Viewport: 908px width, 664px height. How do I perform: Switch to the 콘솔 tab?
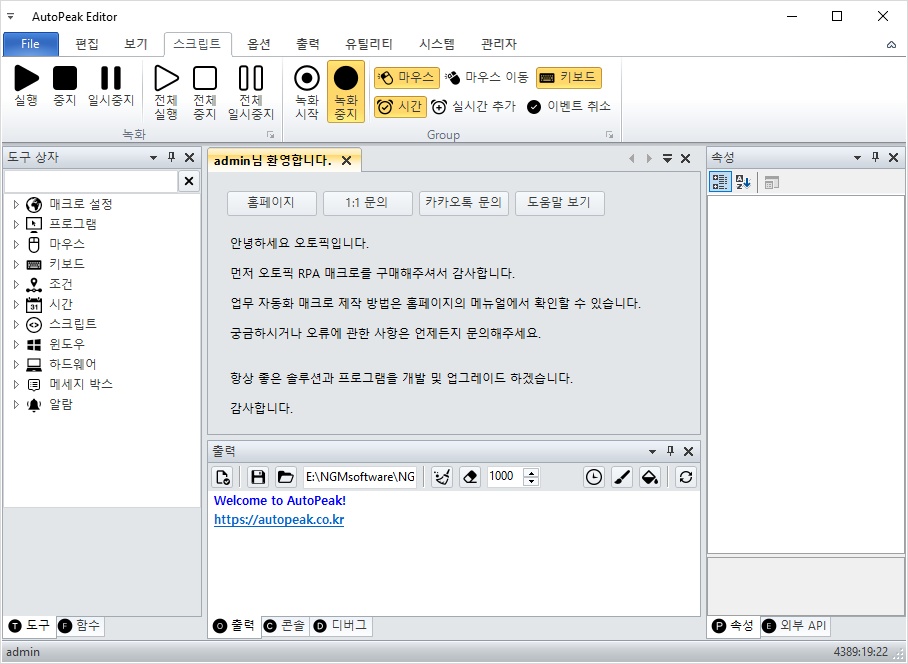pyautogui.click(x=285, y=626)
